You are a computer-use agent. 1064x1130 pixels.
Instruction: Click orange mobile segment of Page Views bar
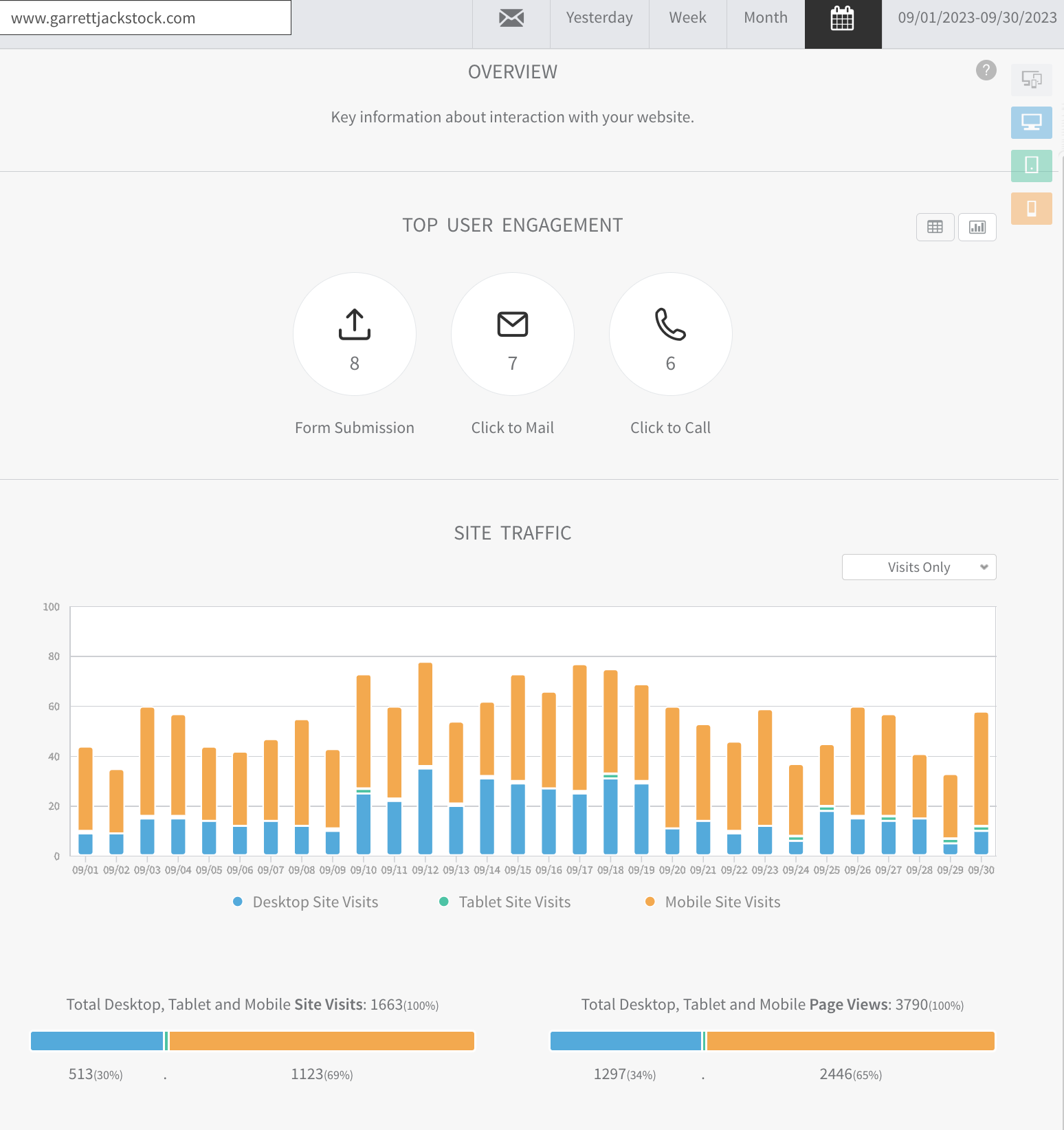click(x=851, y=1041)
